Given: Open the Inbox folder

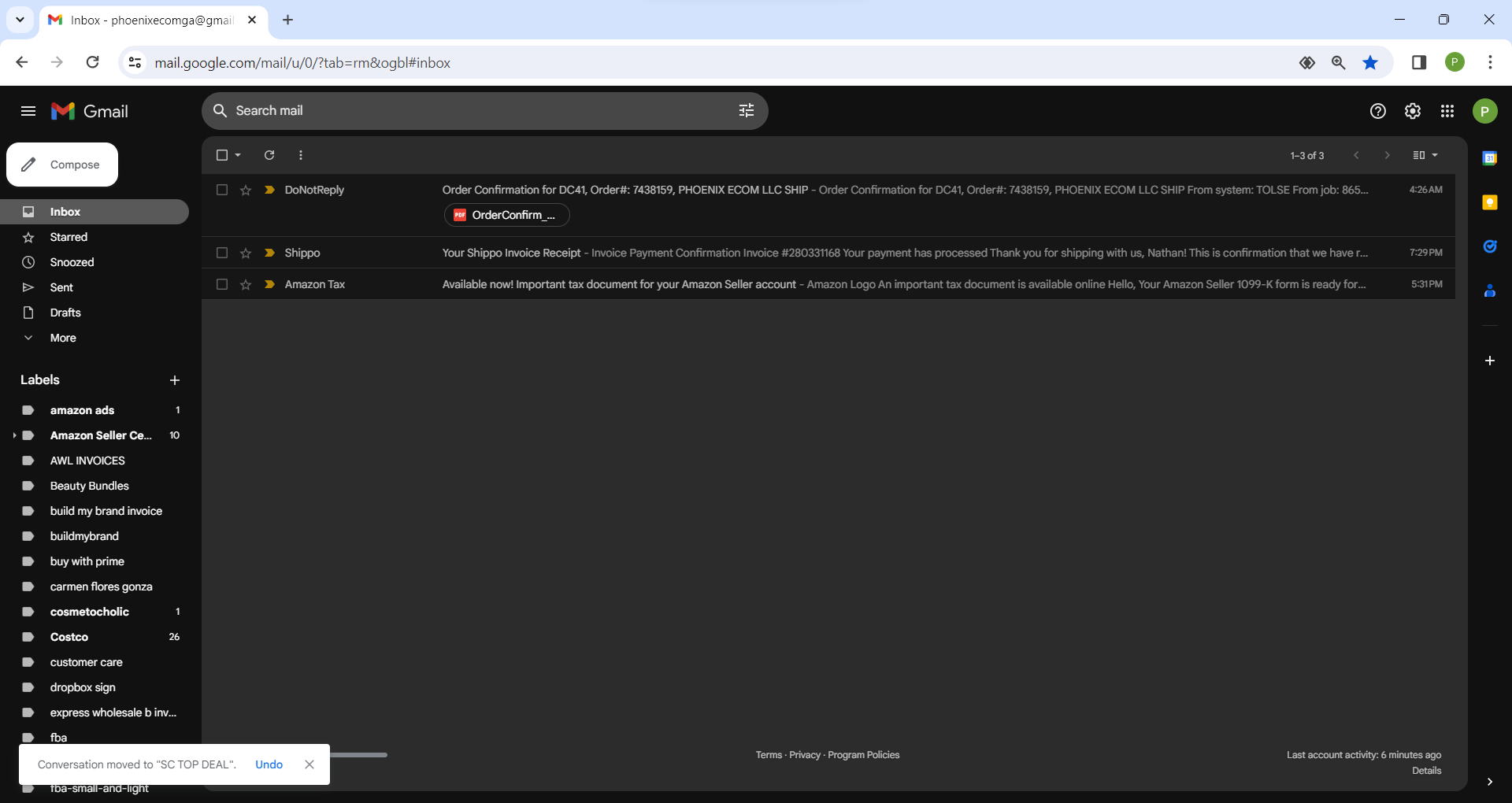Looking at the screenshot, I should coord(94,212).
